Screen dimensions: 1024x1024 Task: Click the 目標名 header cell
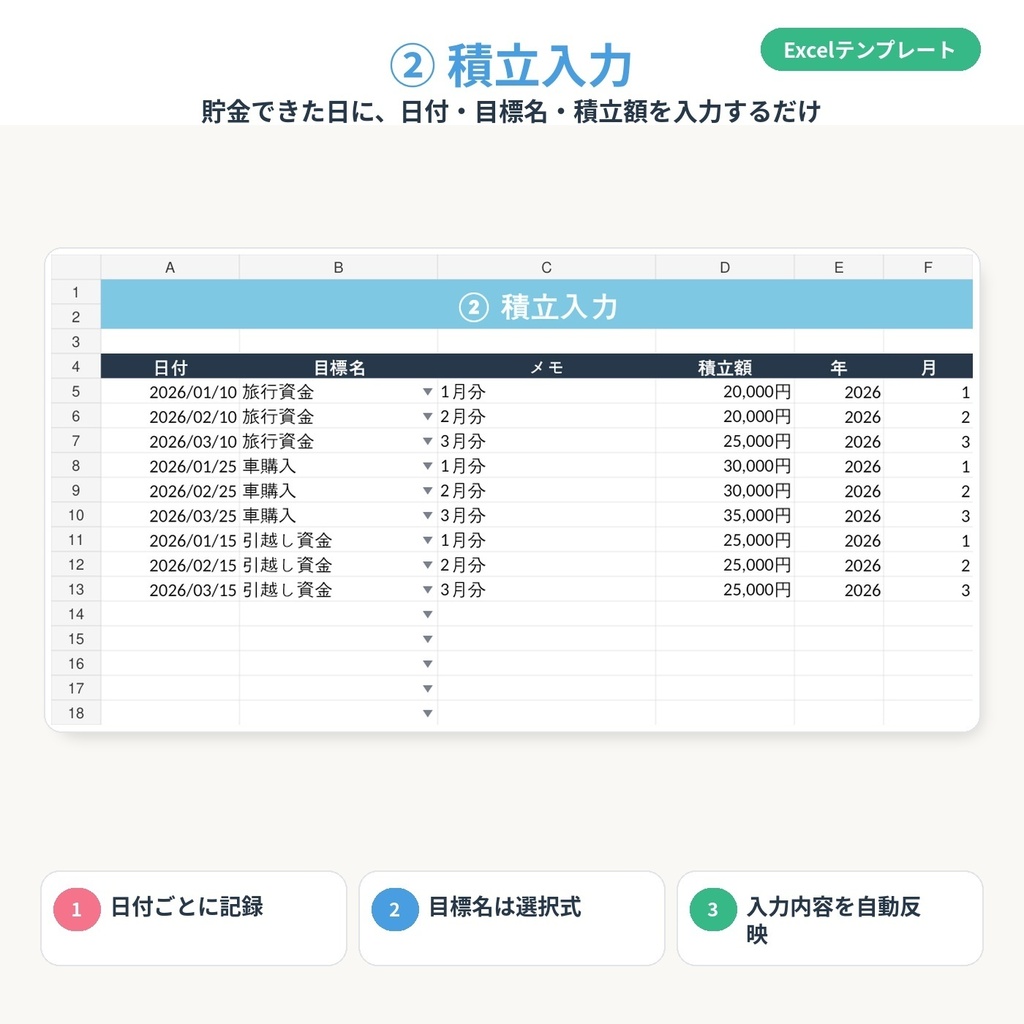(x=338, y=367)
